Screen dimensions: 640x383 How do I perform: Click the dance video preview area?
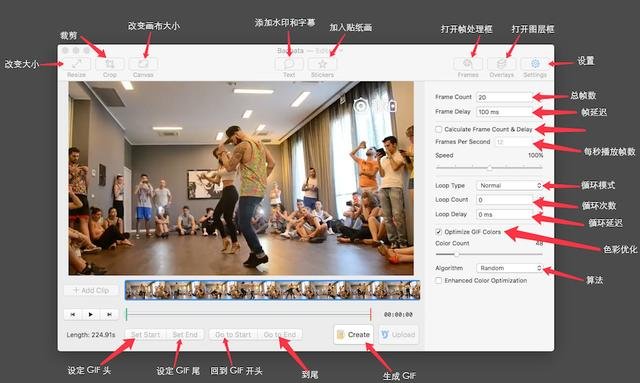tap(241, 178)
